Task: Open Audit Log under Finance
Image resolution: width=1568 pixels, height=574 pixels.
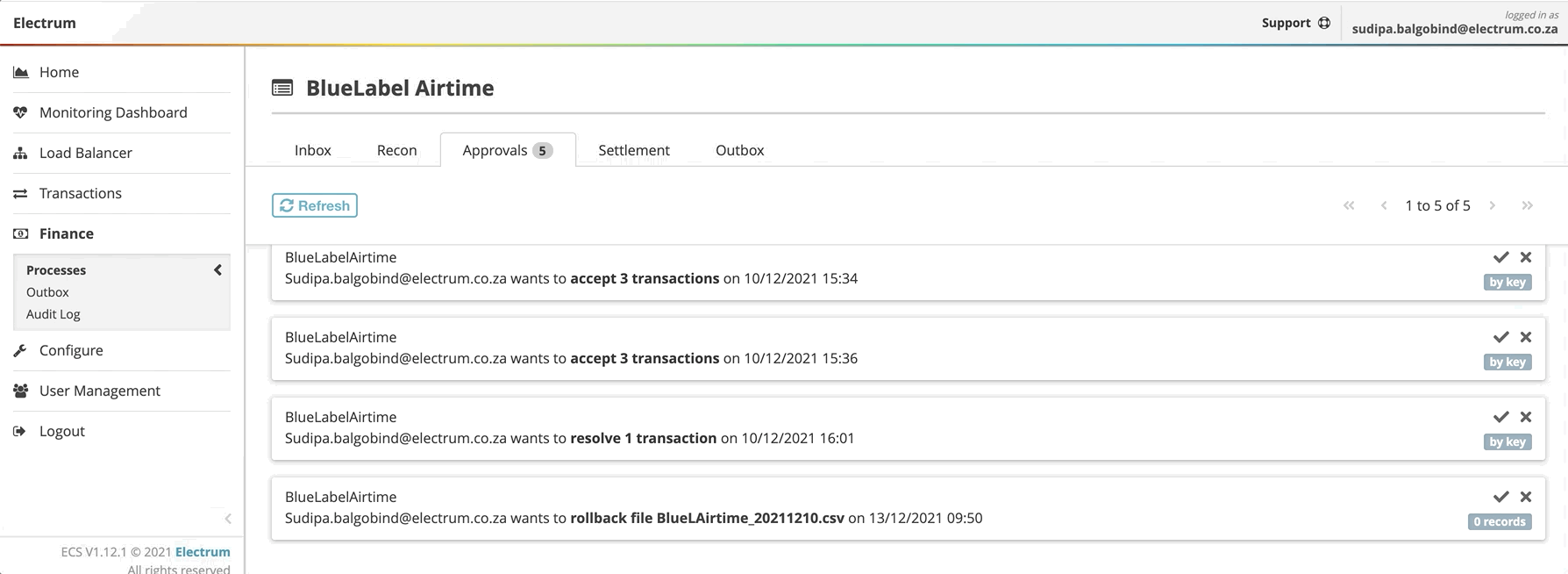Action: pyautogui.click(x=53, y=314)
